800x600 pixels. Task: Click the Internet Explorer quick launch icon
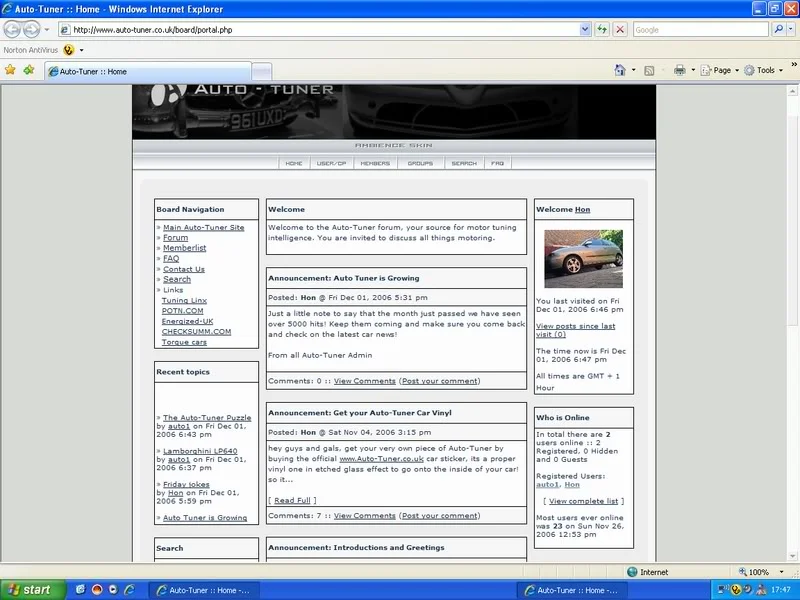[x=130, y=590]
